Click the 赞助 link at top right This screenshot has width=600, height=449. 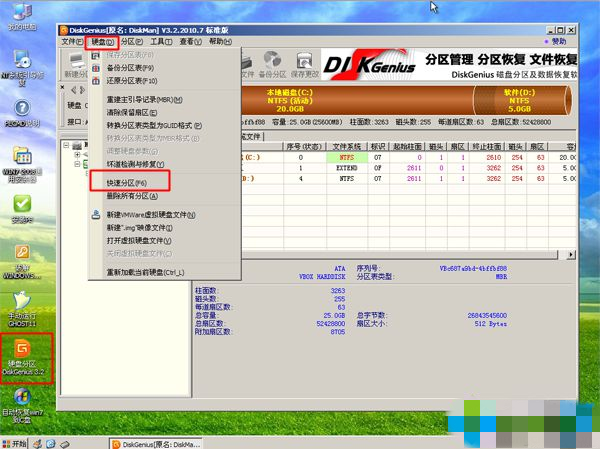556,41
